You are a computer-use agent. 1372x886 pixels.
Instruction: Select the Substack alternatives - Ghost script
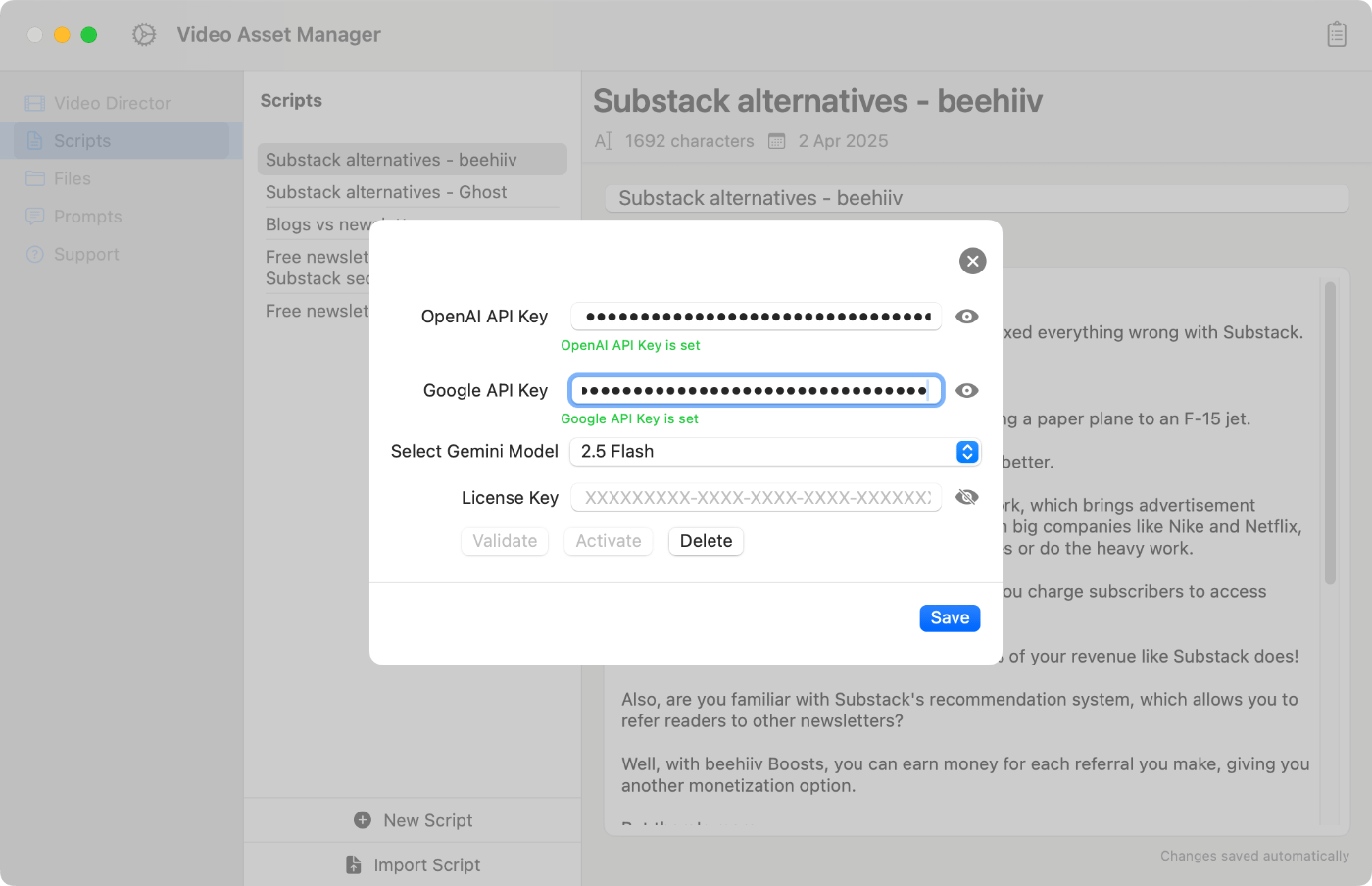(386, 191)
